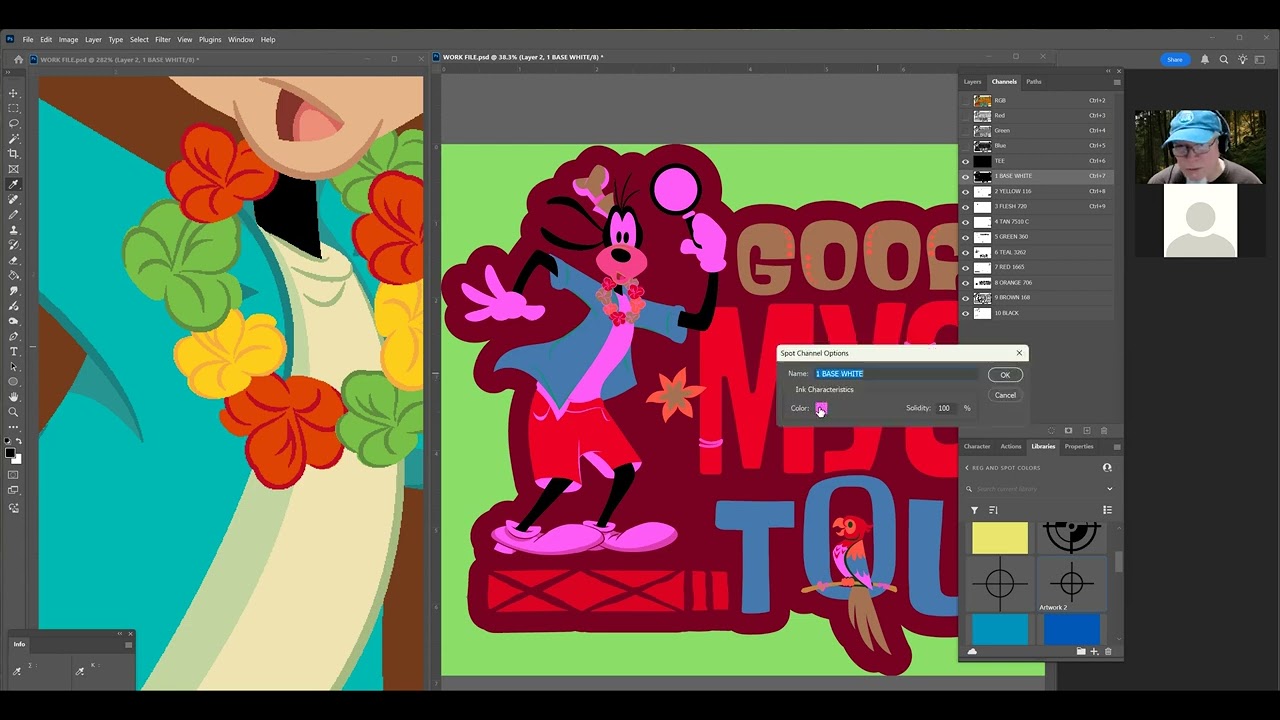Open the notifications bell icon

coord(1204,59)
